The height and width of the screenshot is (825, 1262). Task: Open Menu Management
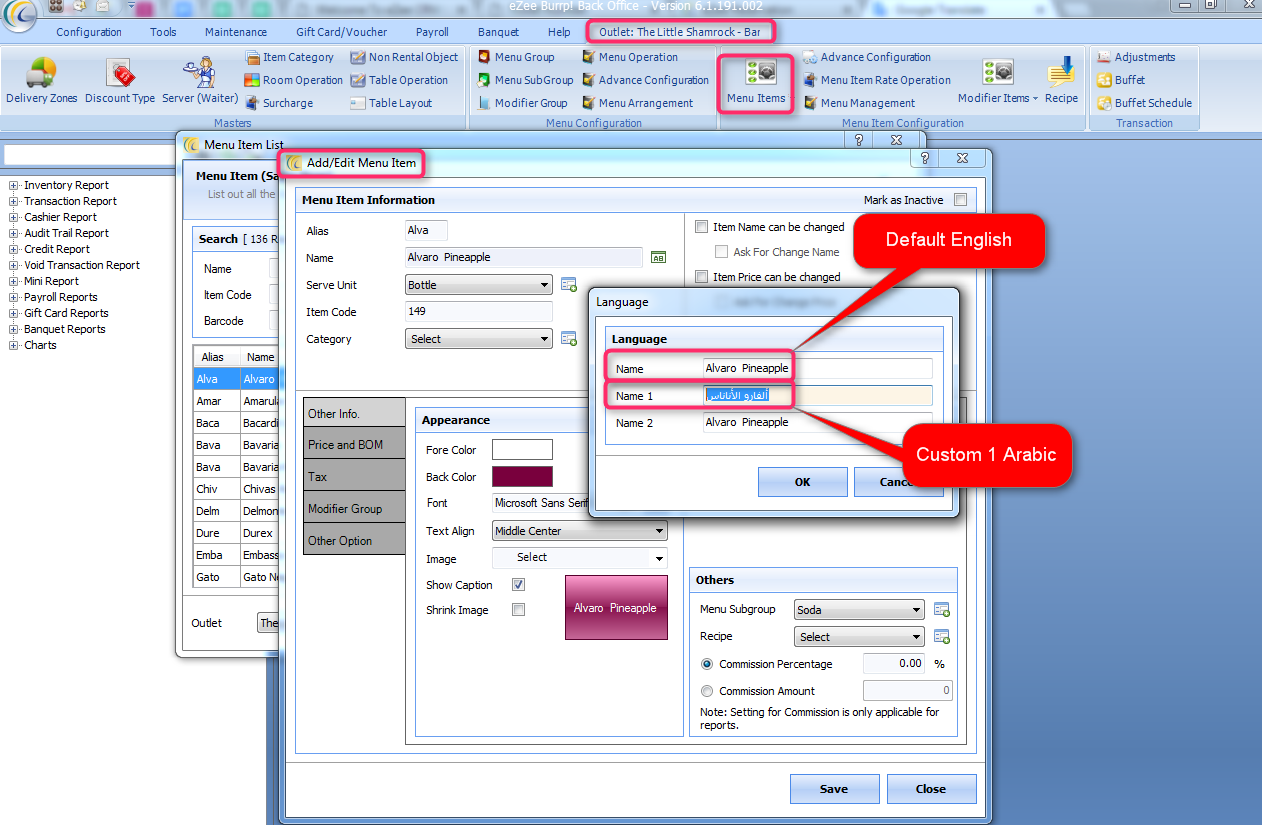[859, 103]
